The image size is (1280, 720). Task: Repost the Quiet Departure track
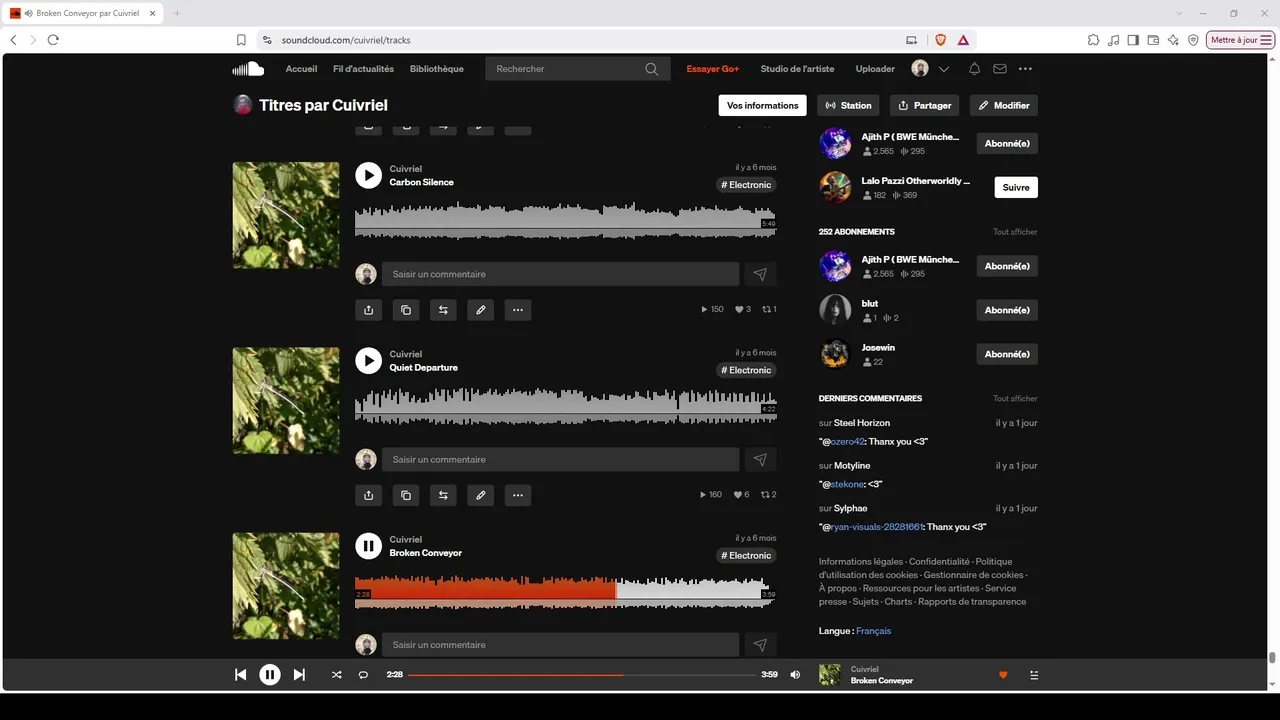coord(443,495)
